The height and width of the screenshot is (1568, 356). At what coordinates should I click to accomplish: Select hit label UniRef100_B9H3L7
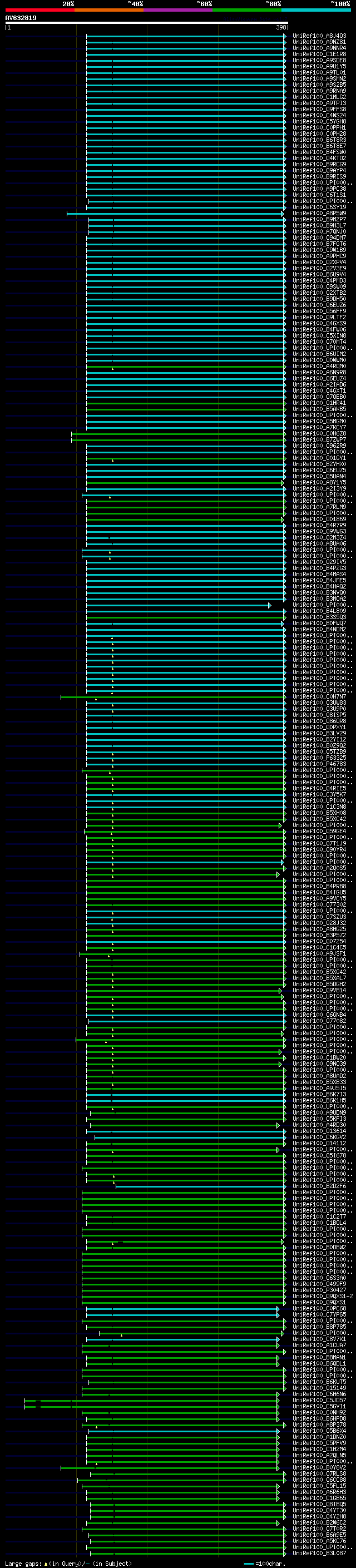pos(319,226)
